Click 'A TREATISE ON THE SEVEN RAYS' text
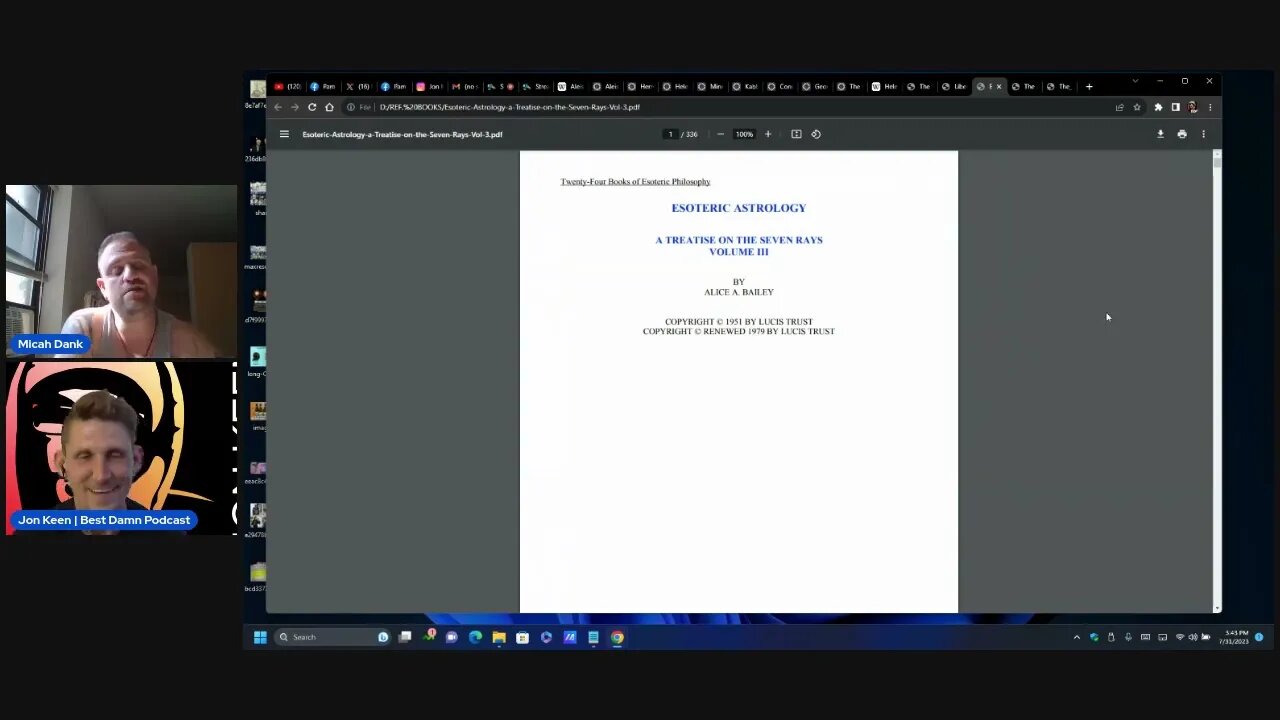 (x=739, y=240)
